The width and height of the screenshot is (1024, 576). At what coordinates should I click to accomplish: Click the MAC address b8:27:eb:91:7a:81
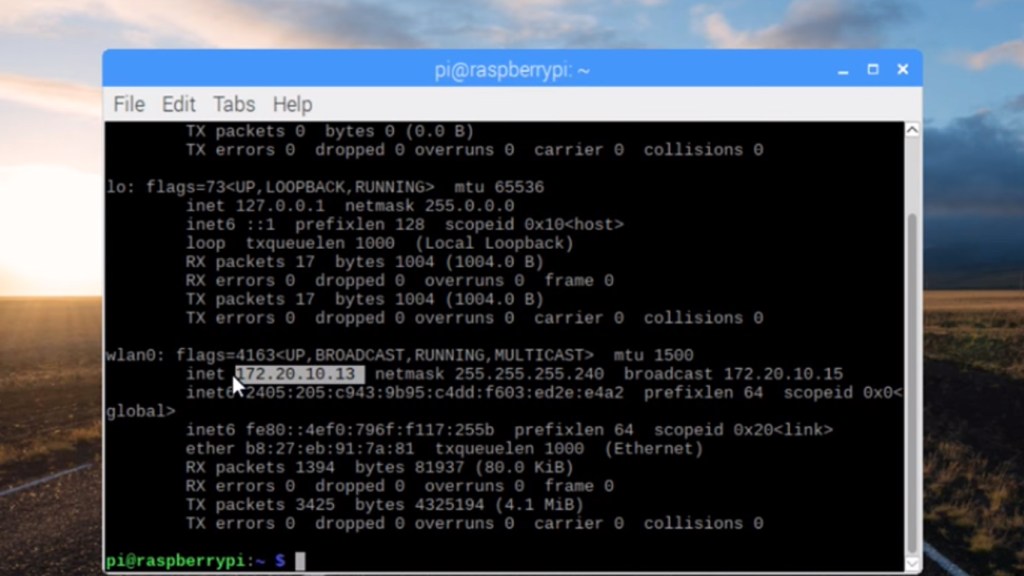(330, 449)
